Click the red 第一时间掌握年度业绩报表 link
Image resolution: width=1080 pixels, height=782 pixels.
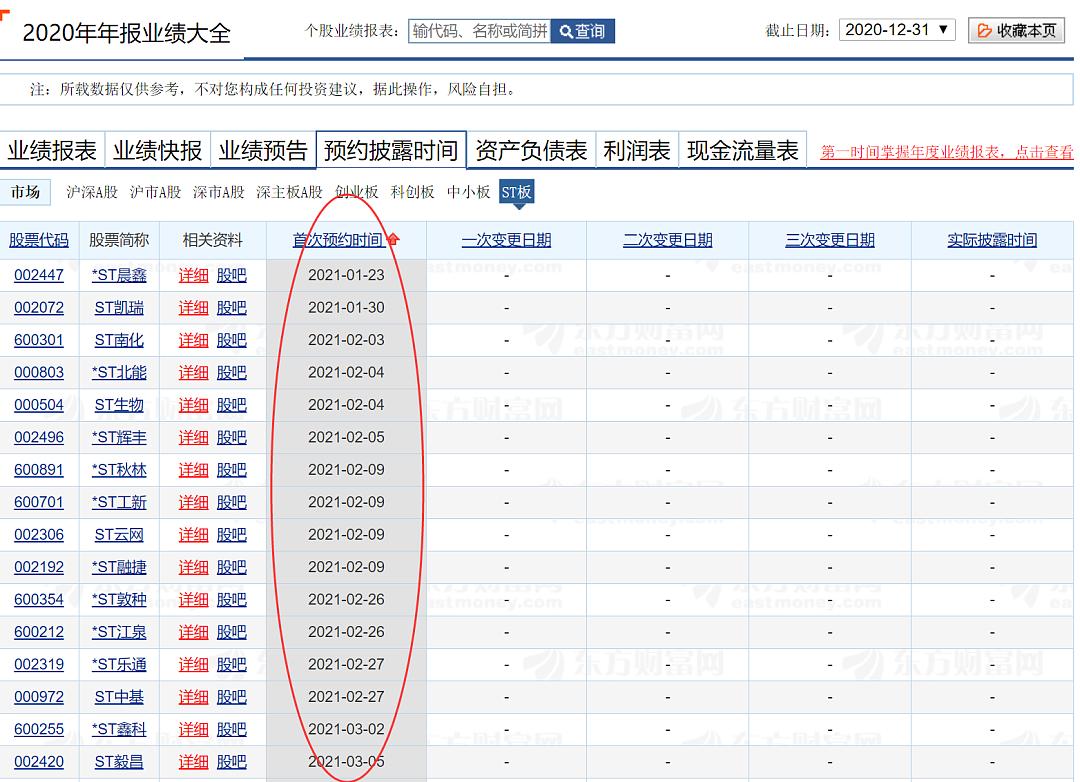[946, 152]
